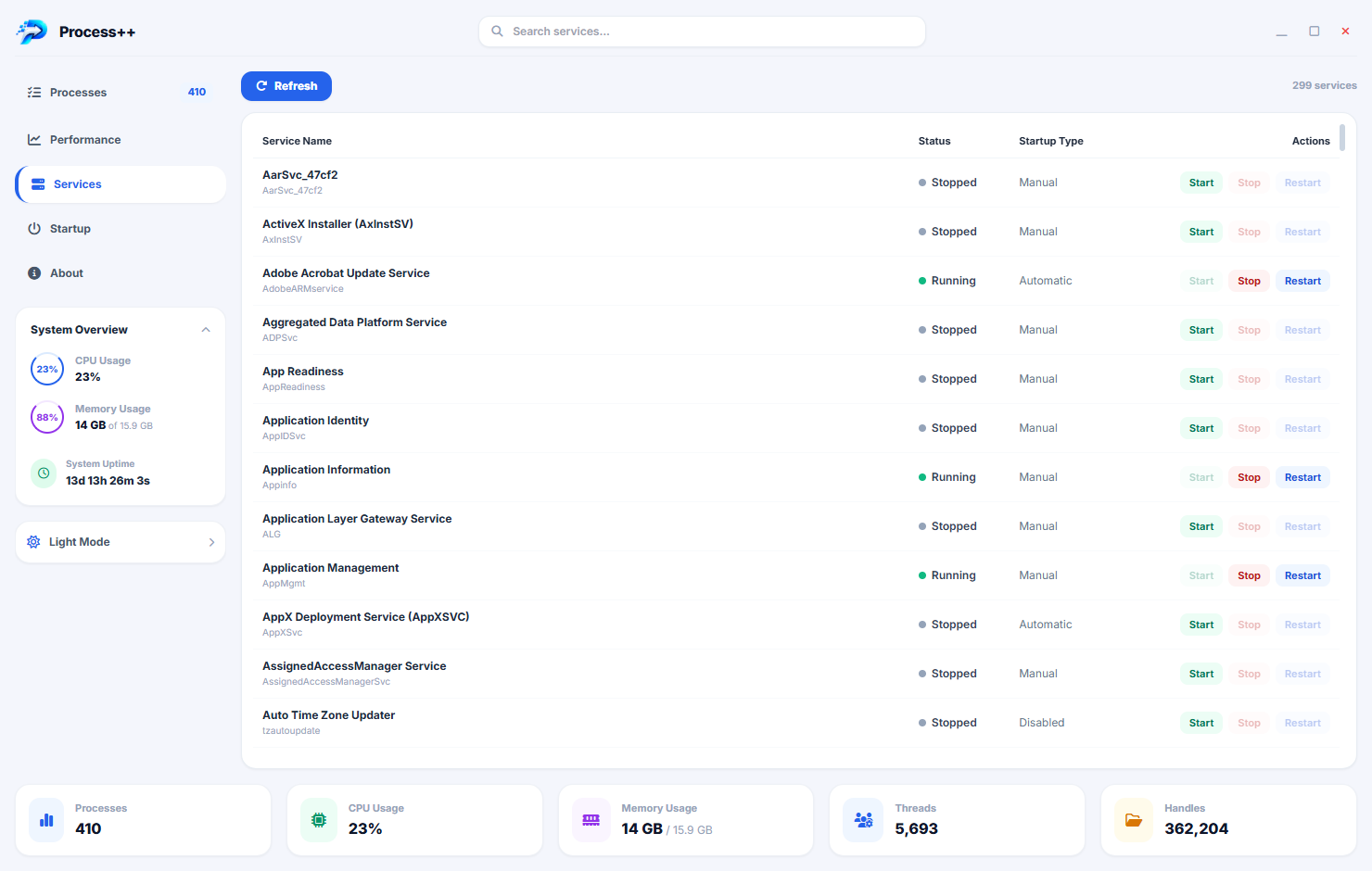Click the services list scrollbar
Image resolution: width=1372 pixels, height=871 pixels.
(1342, 138)
